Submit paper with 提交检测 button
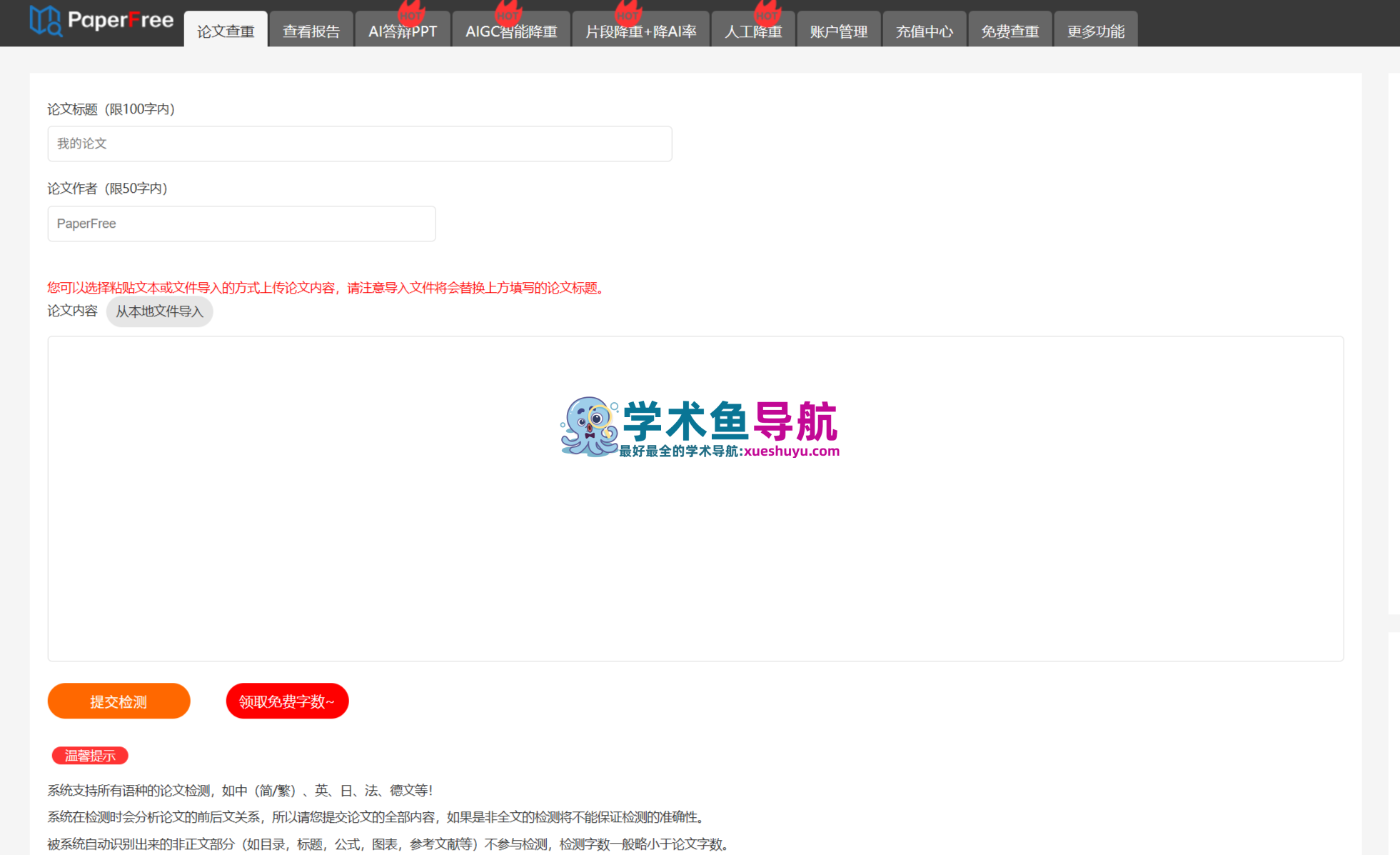 click(x=119, y=701)
